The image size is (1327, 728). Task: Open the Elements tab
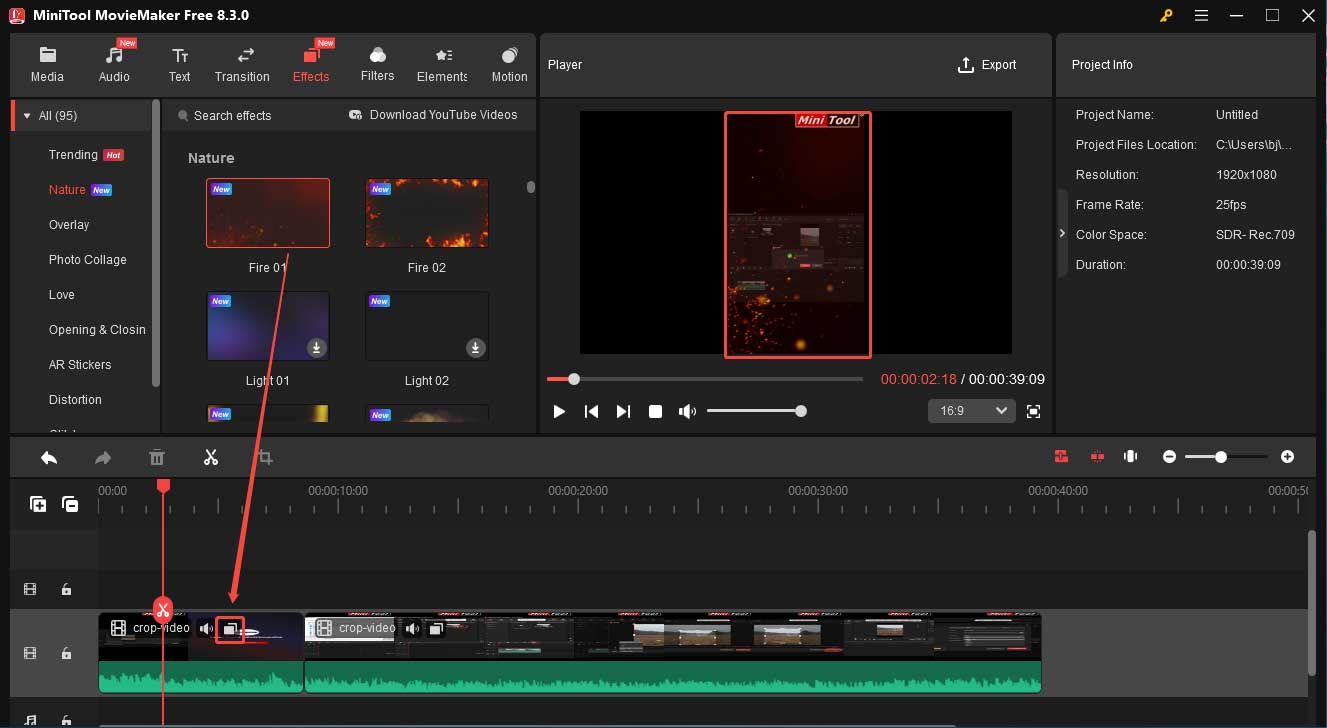pos(442,64)
